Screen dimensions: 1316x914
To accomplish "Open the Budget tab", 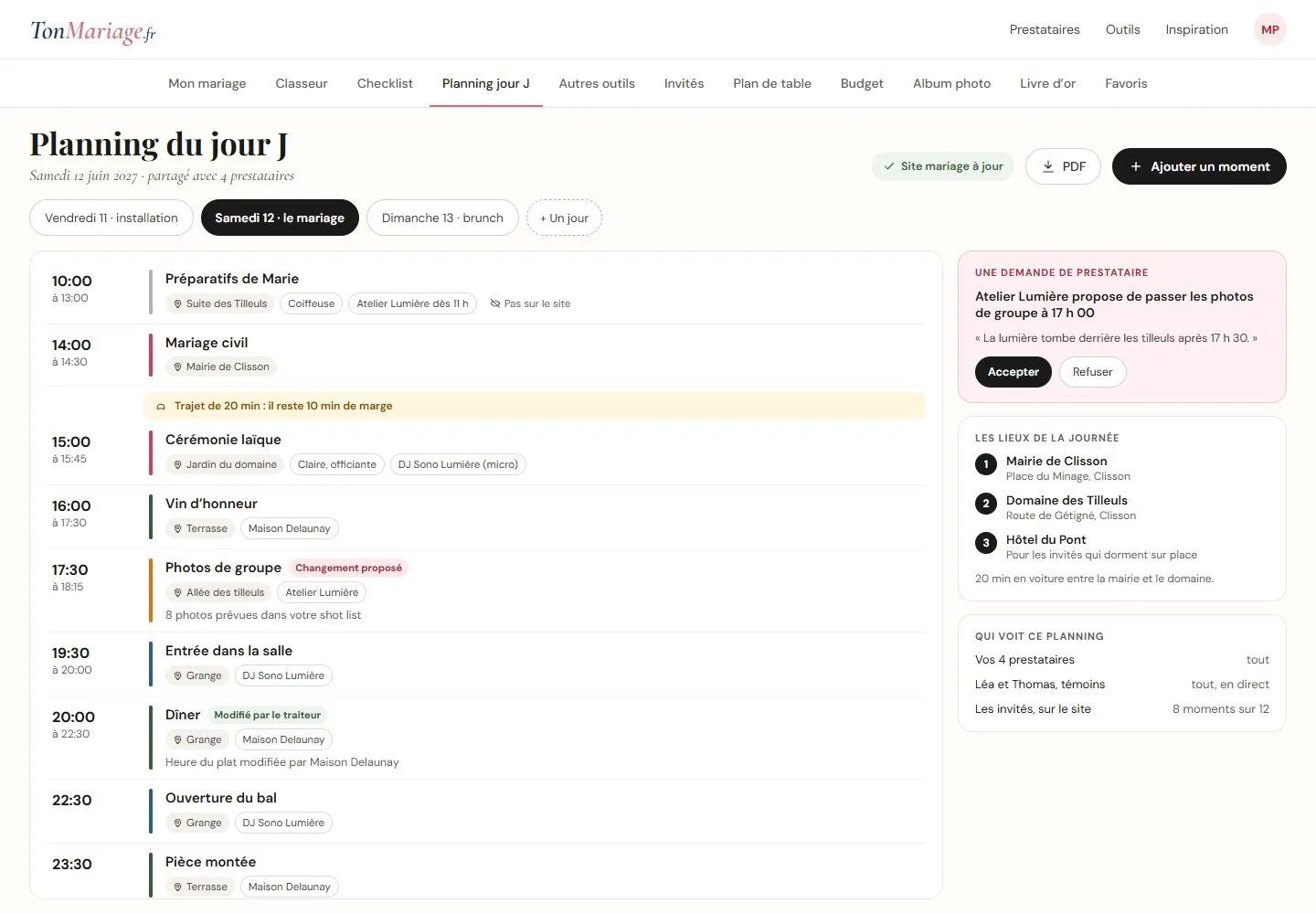I will (x=862, y=83).
